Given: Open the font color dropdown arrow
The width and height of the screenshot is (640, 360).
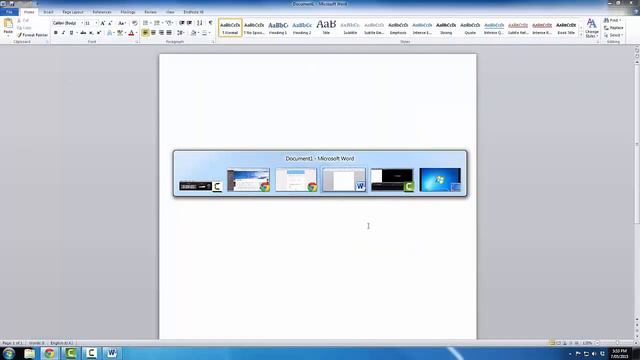Looking at the screenshot, I should point(136,33).
